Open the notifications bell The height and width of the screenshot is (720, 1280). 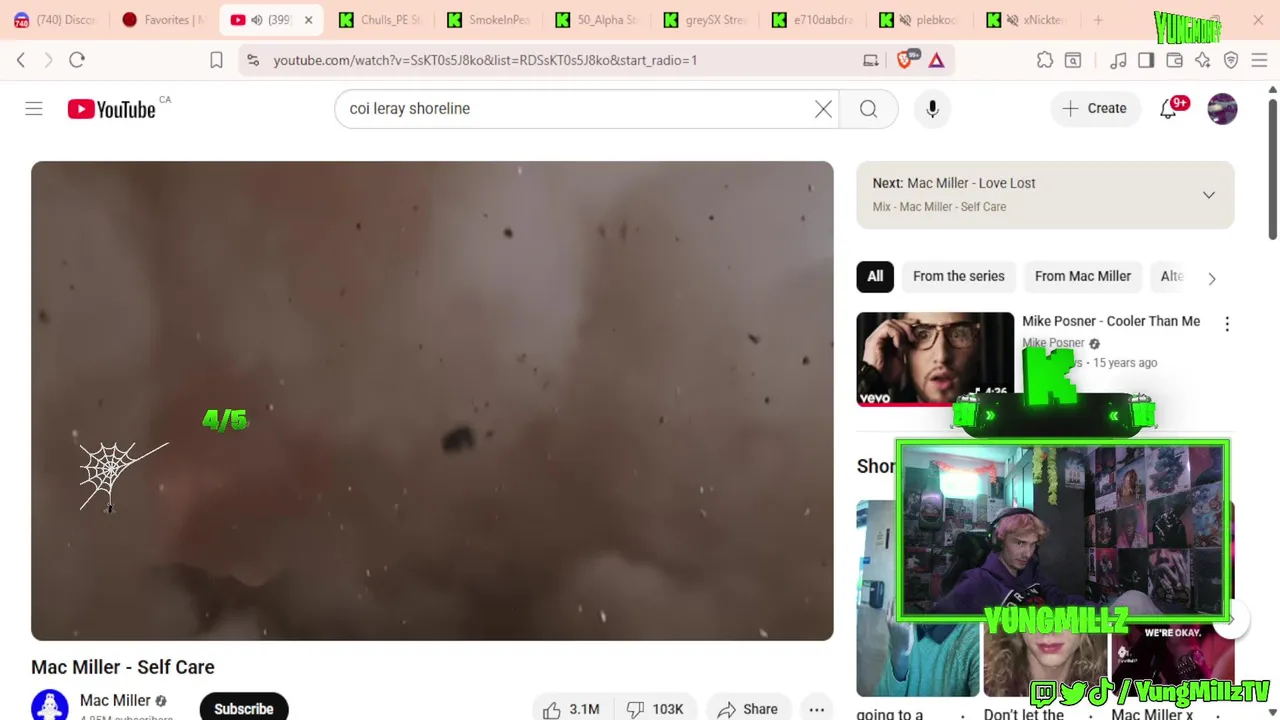point(1168,108)
